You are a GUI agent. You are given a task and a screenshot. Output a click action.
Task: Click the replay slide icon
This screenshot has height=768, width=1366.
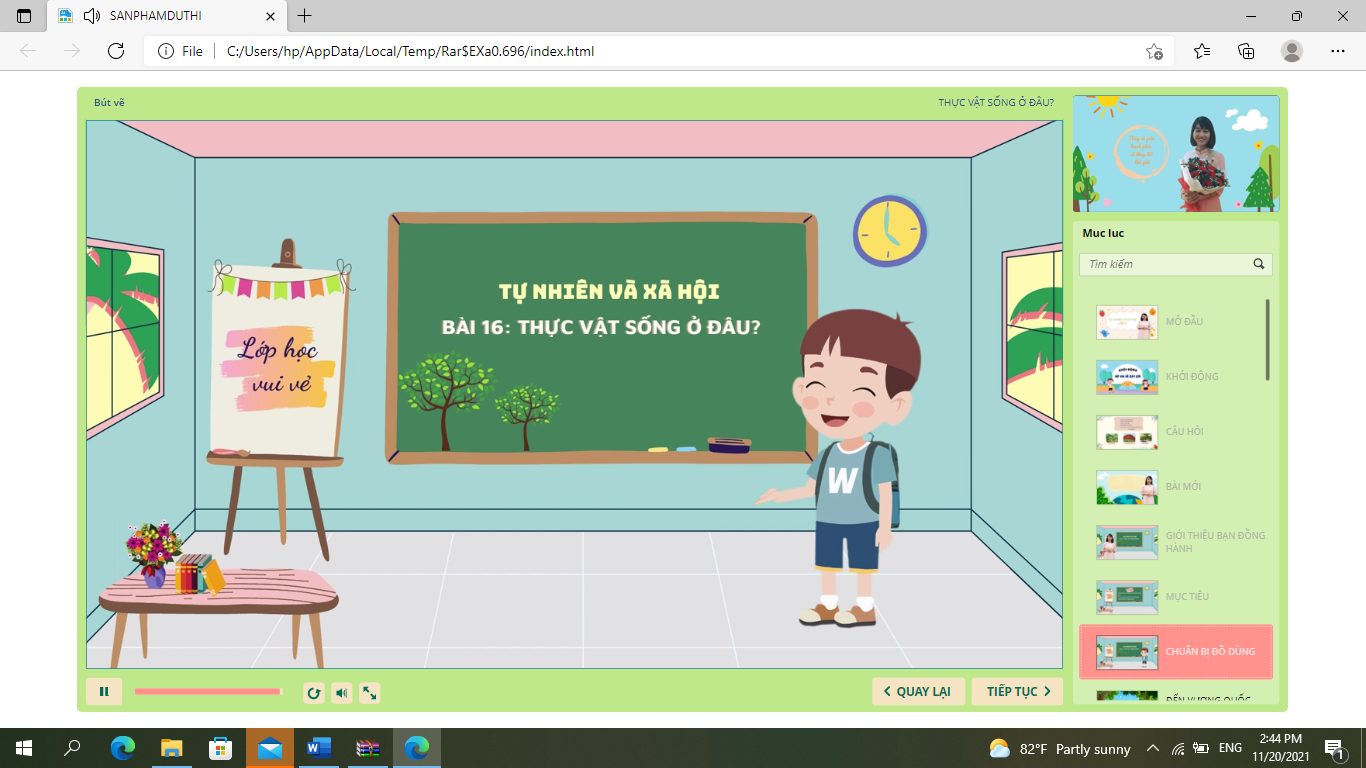pos(313,692)
